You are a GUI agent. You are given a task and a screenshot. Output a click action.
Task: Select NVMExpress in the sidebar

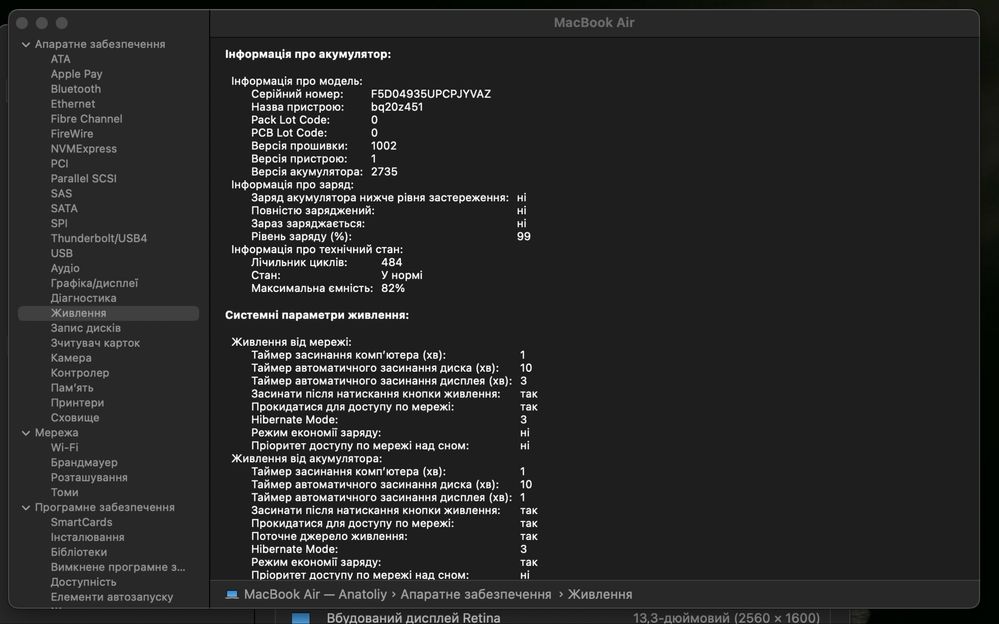click(x=83, y=149)
